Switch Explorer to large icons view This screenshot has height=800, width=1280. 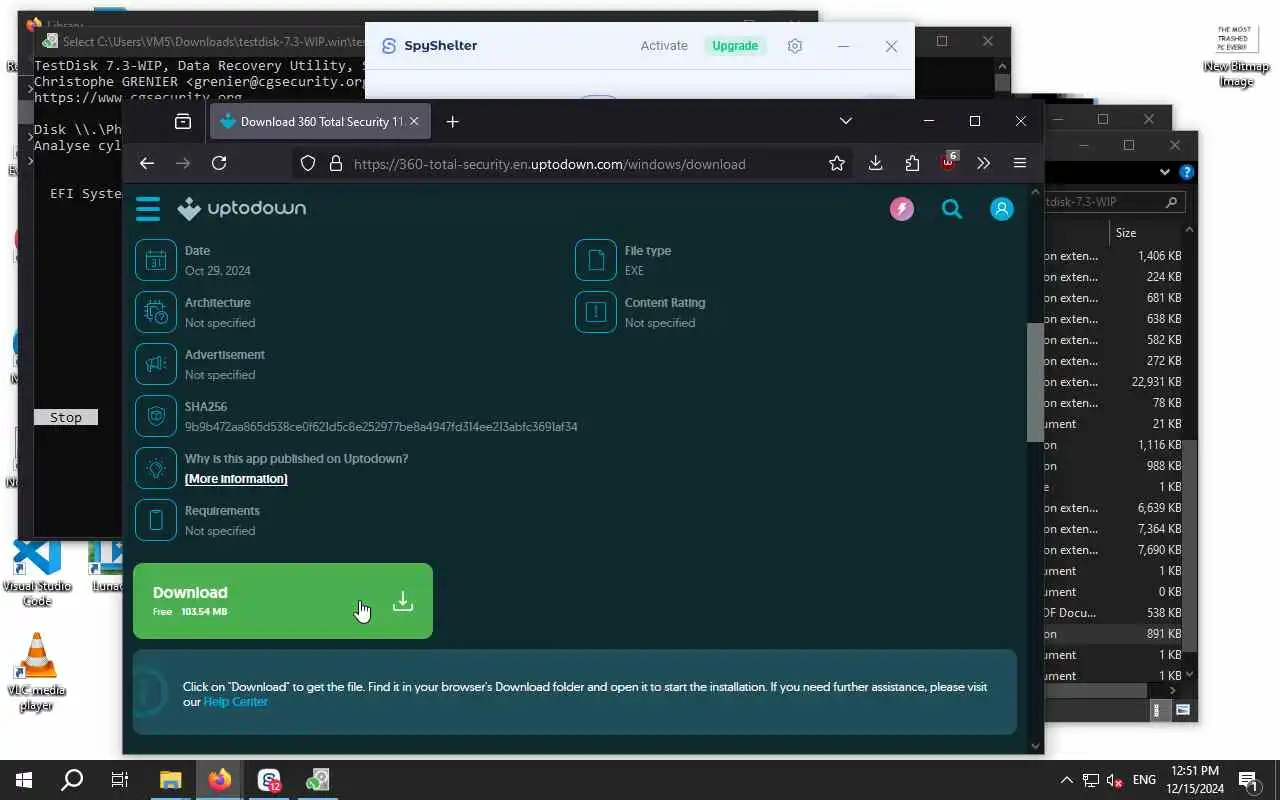click(1183, 710)
